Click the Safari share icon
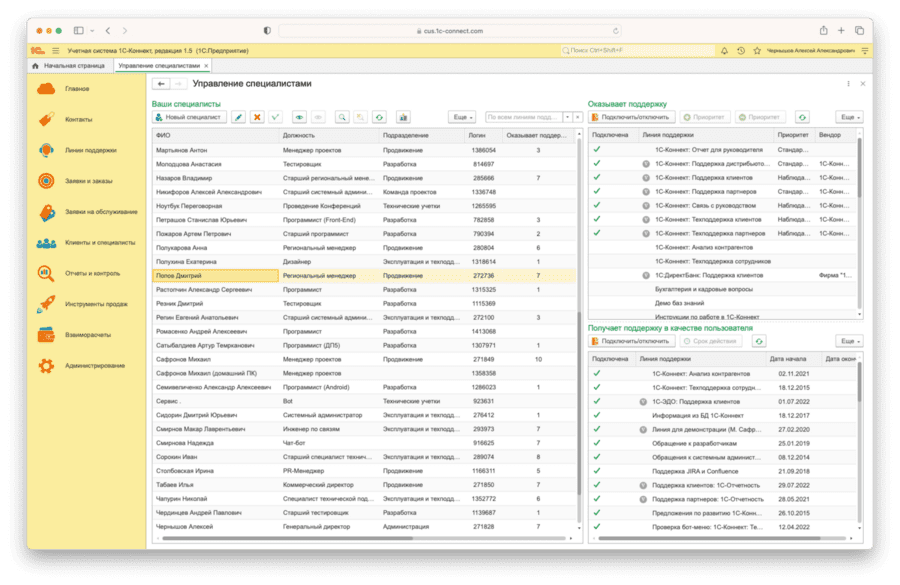Screen dimensions: 900x585 point(824,30)
